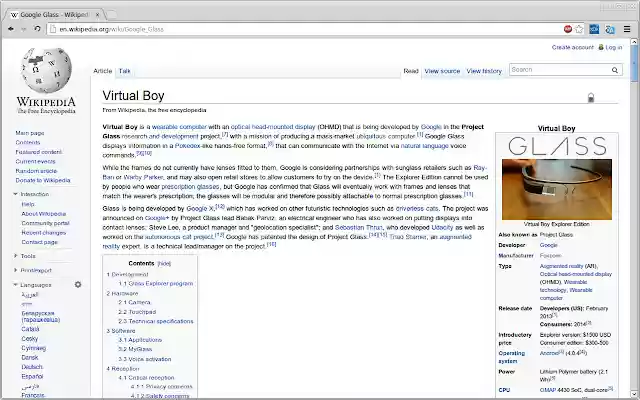
Task: Open the View history tab
Action: tap(484, 71)
